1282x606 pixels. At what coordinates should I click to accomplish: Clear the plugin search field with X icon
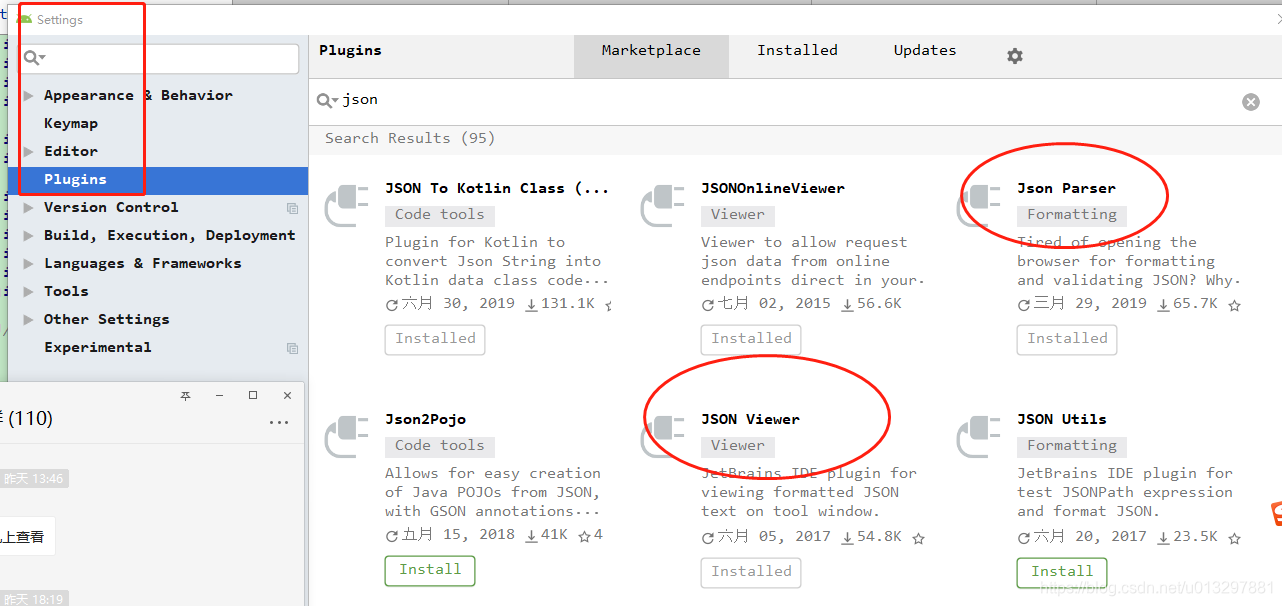(1251, 101)
